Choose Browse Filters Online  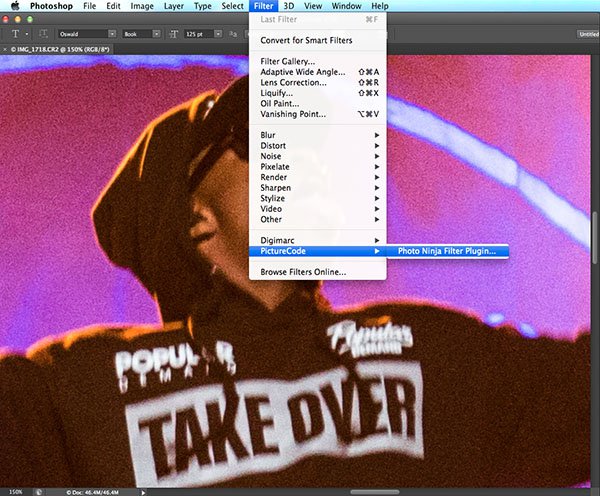318,272
